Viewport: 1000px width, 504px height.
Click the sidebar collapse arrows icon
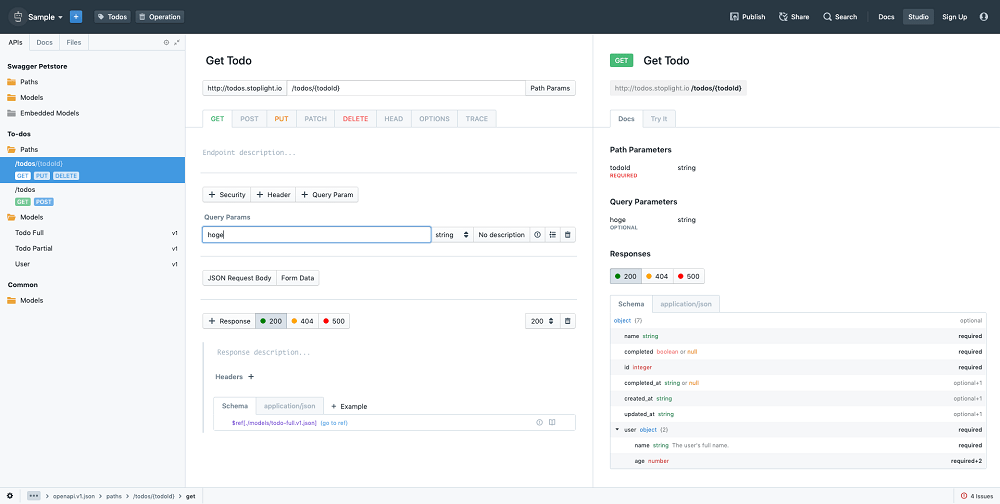point(177,43)
